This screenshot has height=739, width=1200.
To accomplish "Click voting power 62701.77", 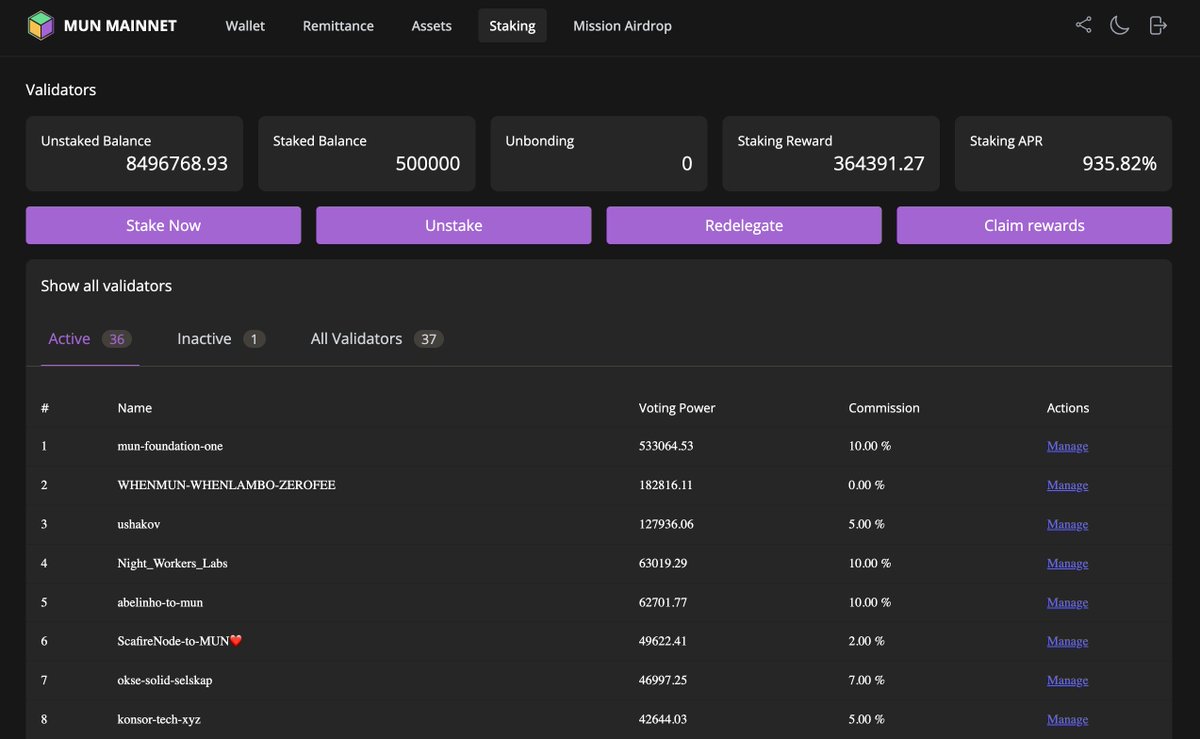I will tap(663, 602).
